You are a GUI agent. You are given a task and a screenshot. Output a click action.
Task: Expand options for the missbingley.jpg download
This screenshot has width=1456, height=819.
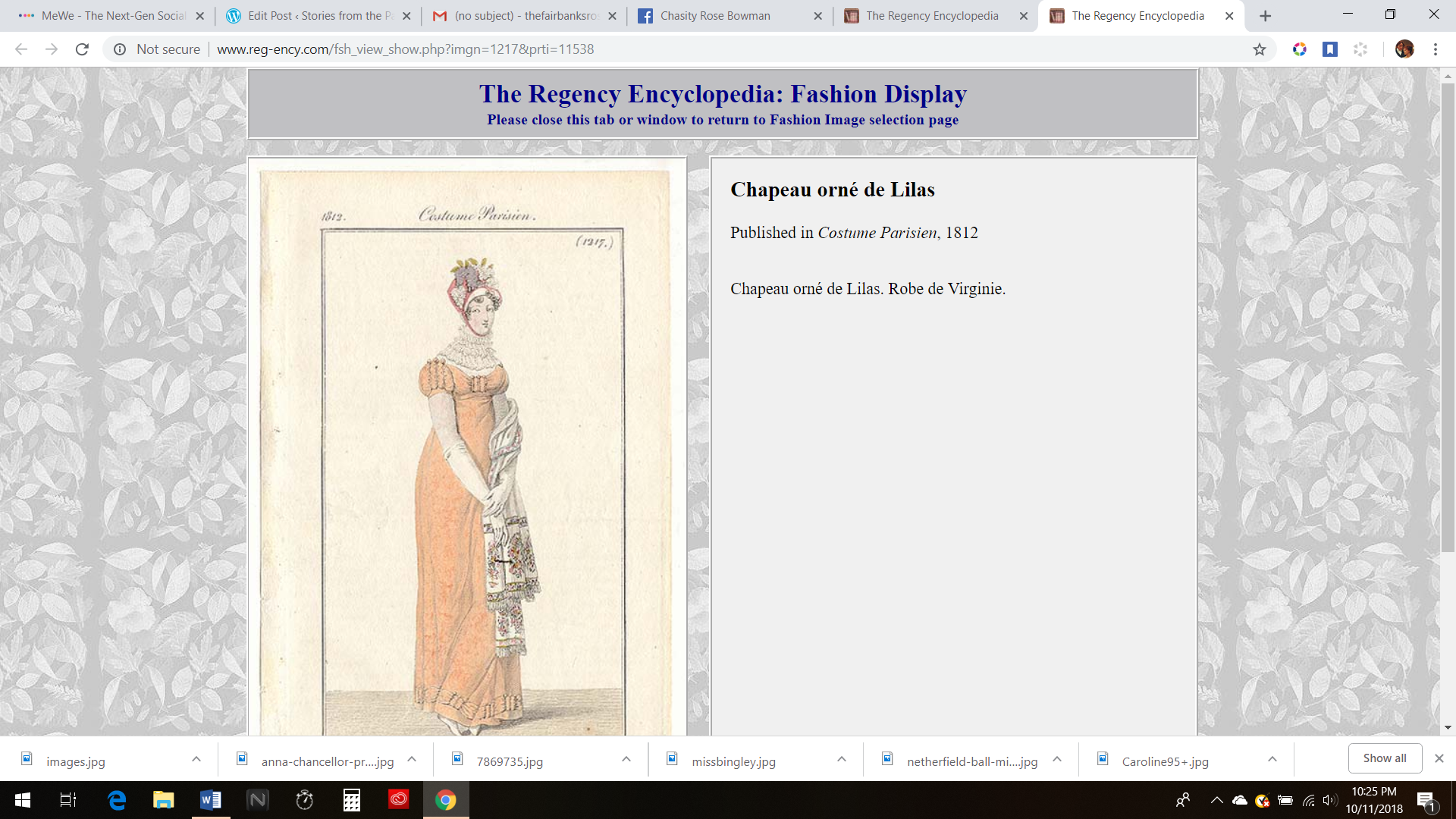[x=842, y=759]
